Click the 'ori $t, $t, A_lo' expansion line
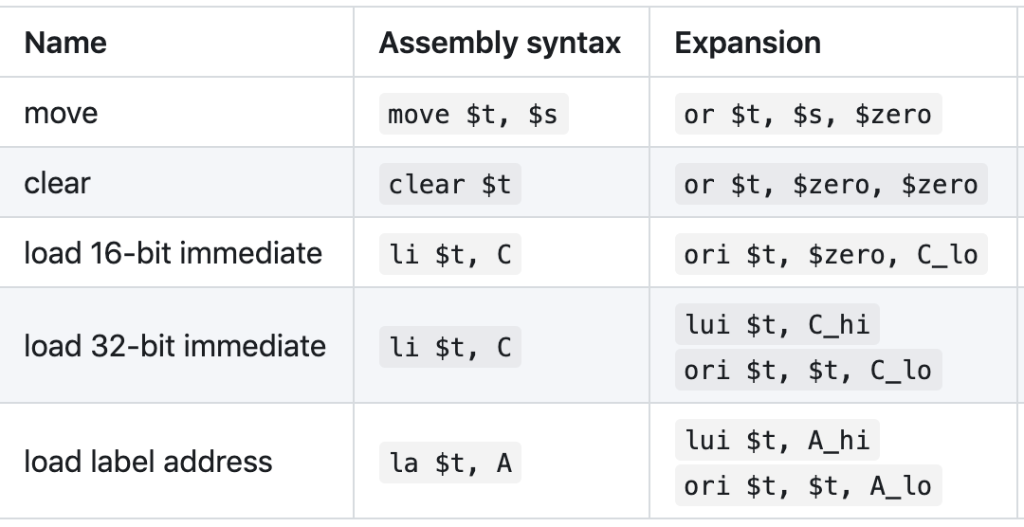 pos(807,485)
